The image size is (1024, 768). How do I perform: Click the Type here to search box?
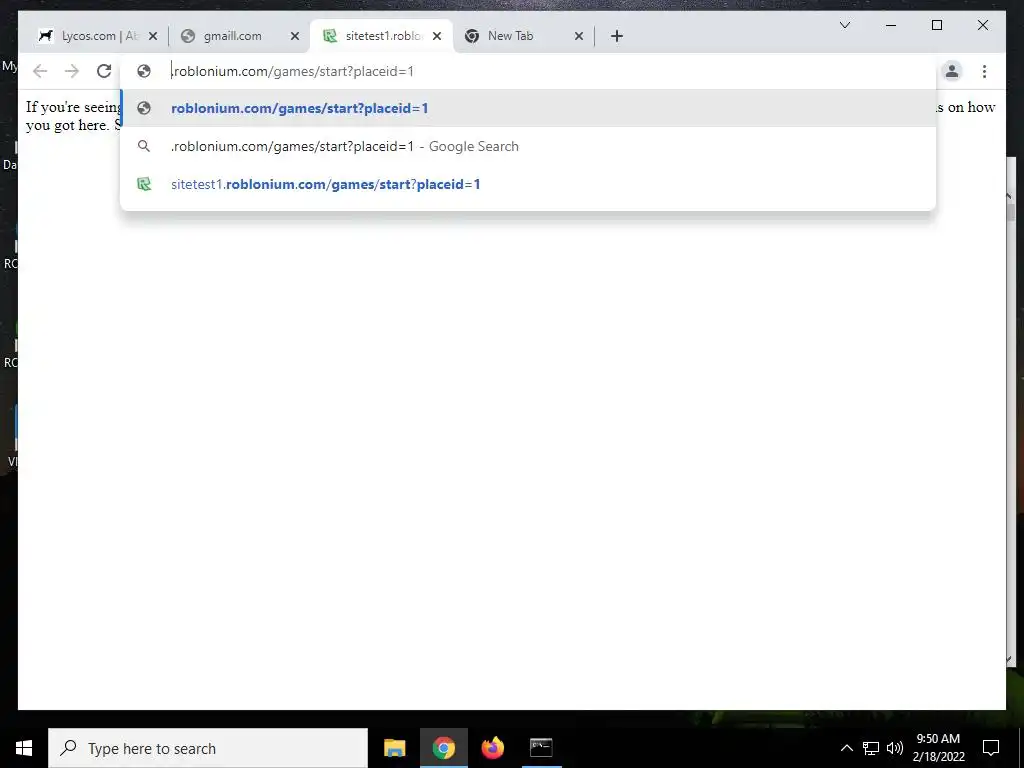(x=208, y=748)
